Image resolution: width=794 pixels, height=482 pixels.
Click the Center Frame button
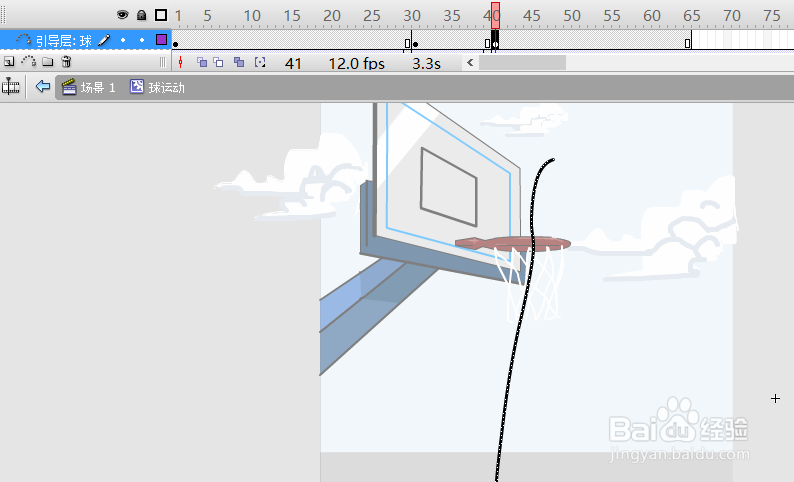tap(181, 62)
